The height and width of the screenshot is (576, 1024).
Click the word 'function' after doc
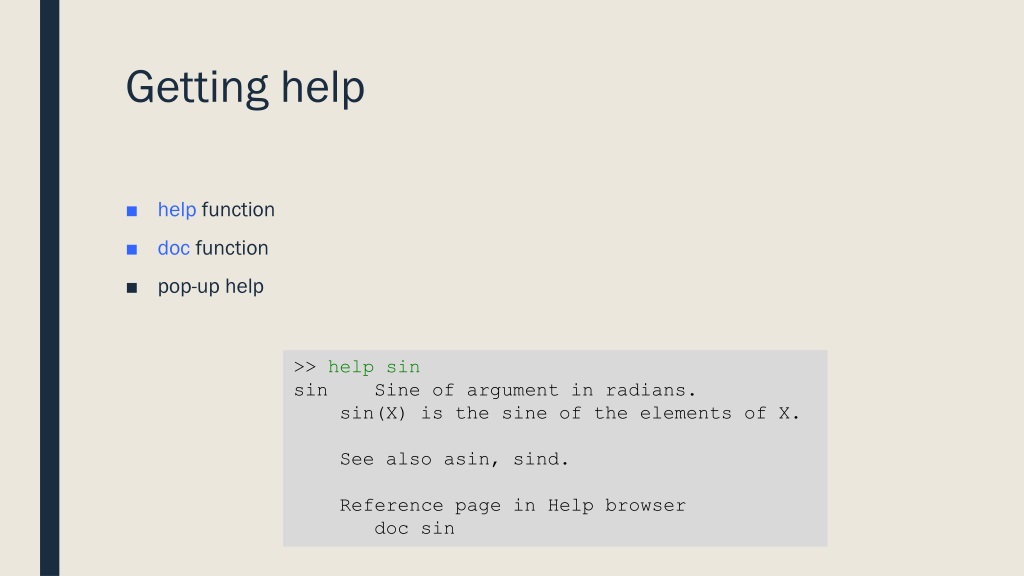click(232, 248)
